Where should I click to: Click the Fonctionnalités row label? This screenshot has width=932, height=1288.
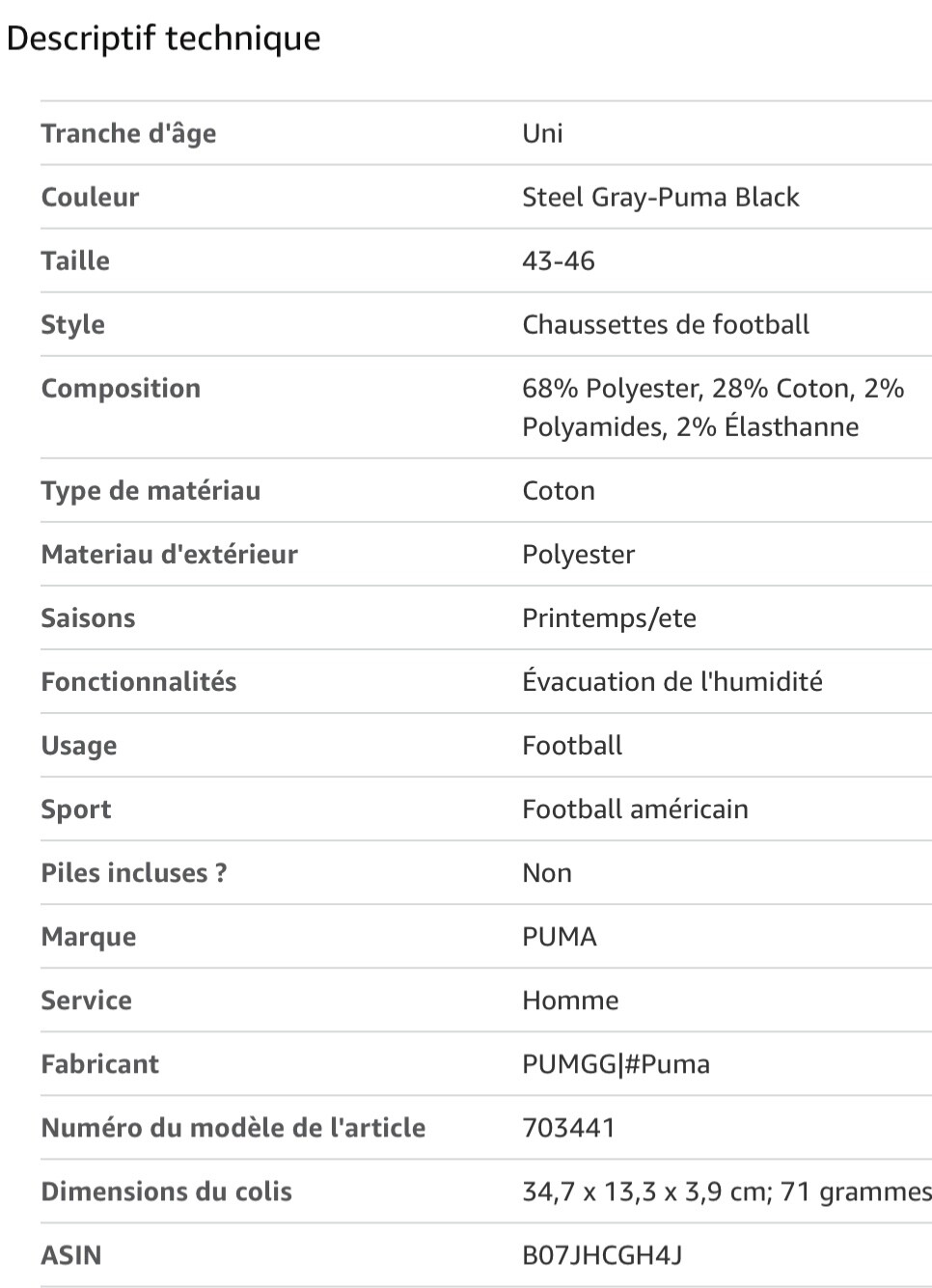(138, 681)
